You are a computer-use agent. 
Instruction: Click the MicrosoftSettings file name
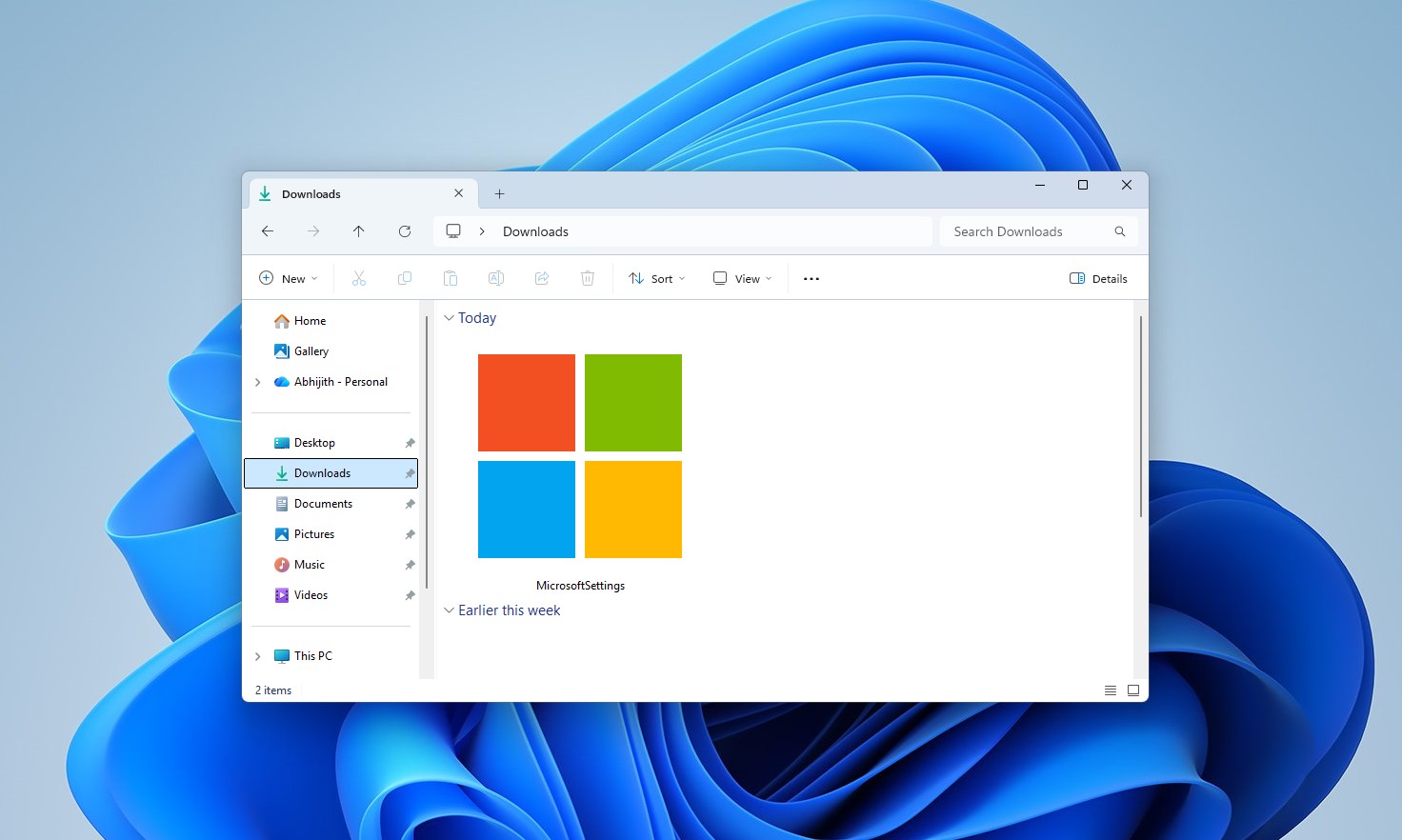580,586
